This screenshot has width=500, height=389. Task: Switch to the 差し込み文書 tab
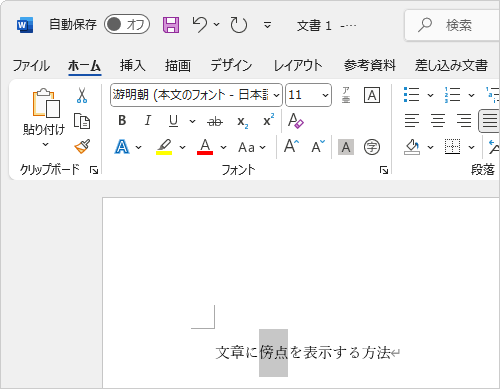451,65
